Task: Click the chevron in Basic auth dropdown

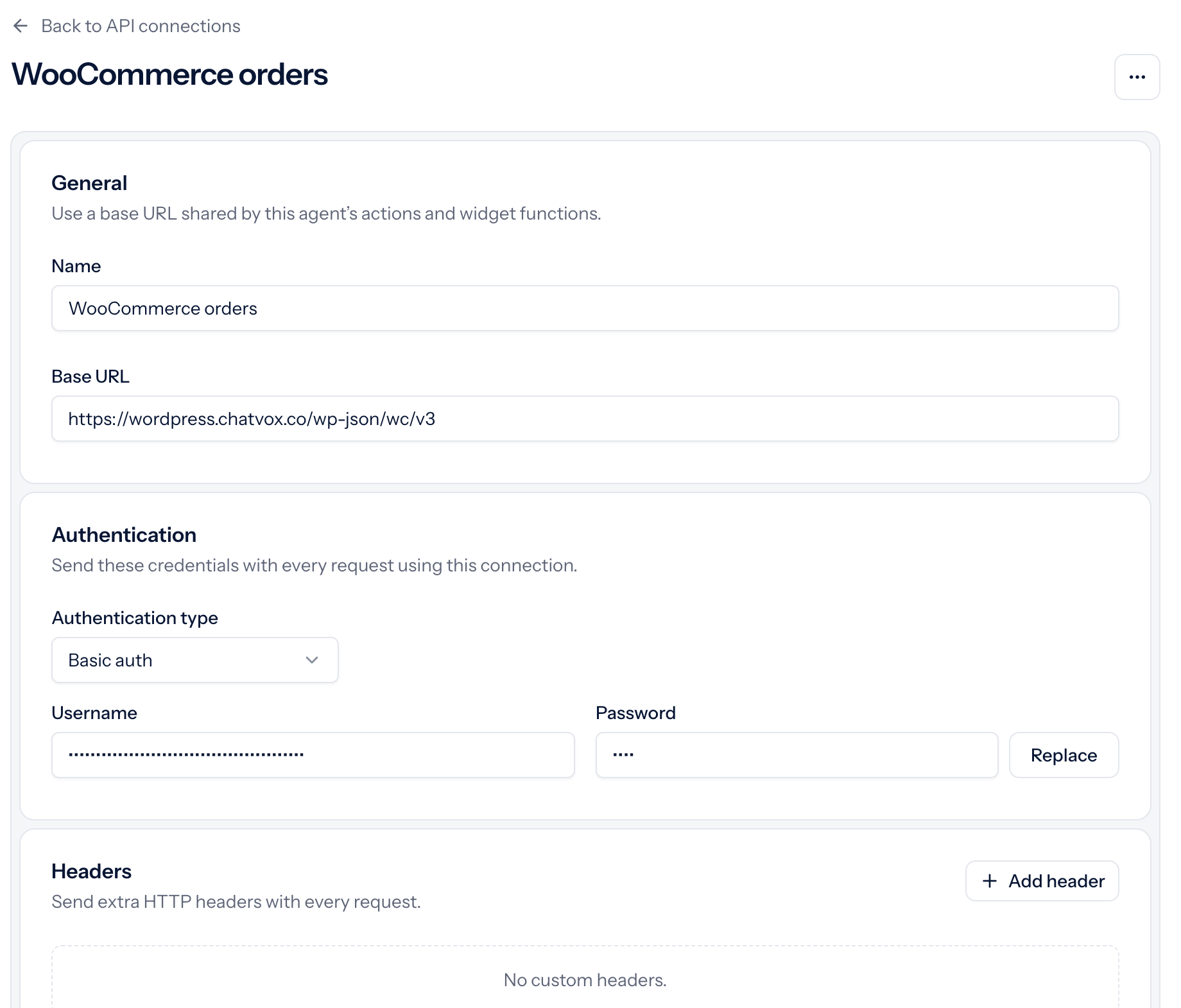Action: click(x=312, y=660)
